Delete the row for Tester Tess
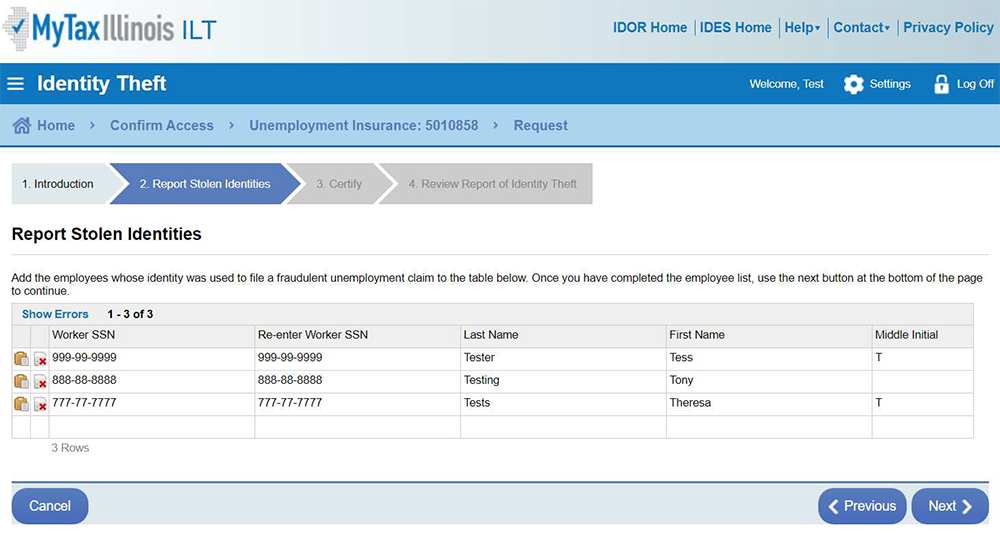The image size is (1000, 536). pos(41,359)
